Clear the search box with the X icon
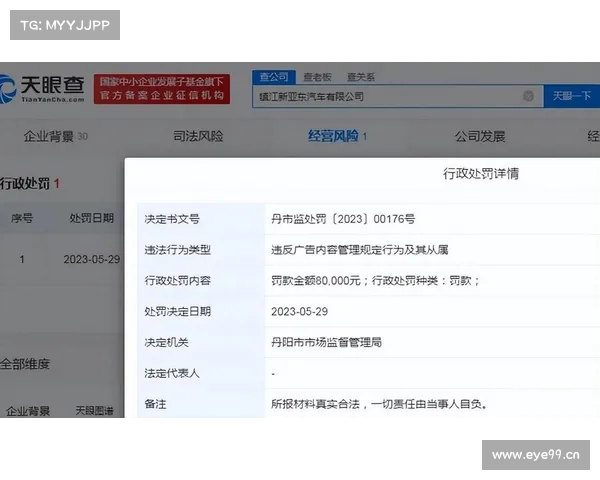This screenshot has width=600, height=480. point(528,96)
